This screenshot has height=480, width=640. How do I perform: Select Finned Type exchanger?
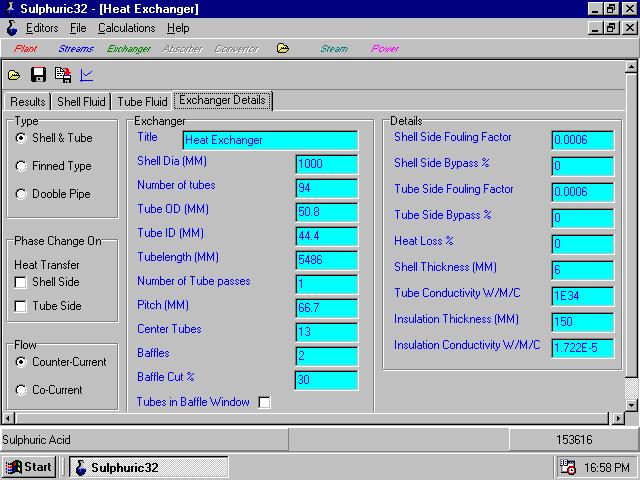(53, 166)
